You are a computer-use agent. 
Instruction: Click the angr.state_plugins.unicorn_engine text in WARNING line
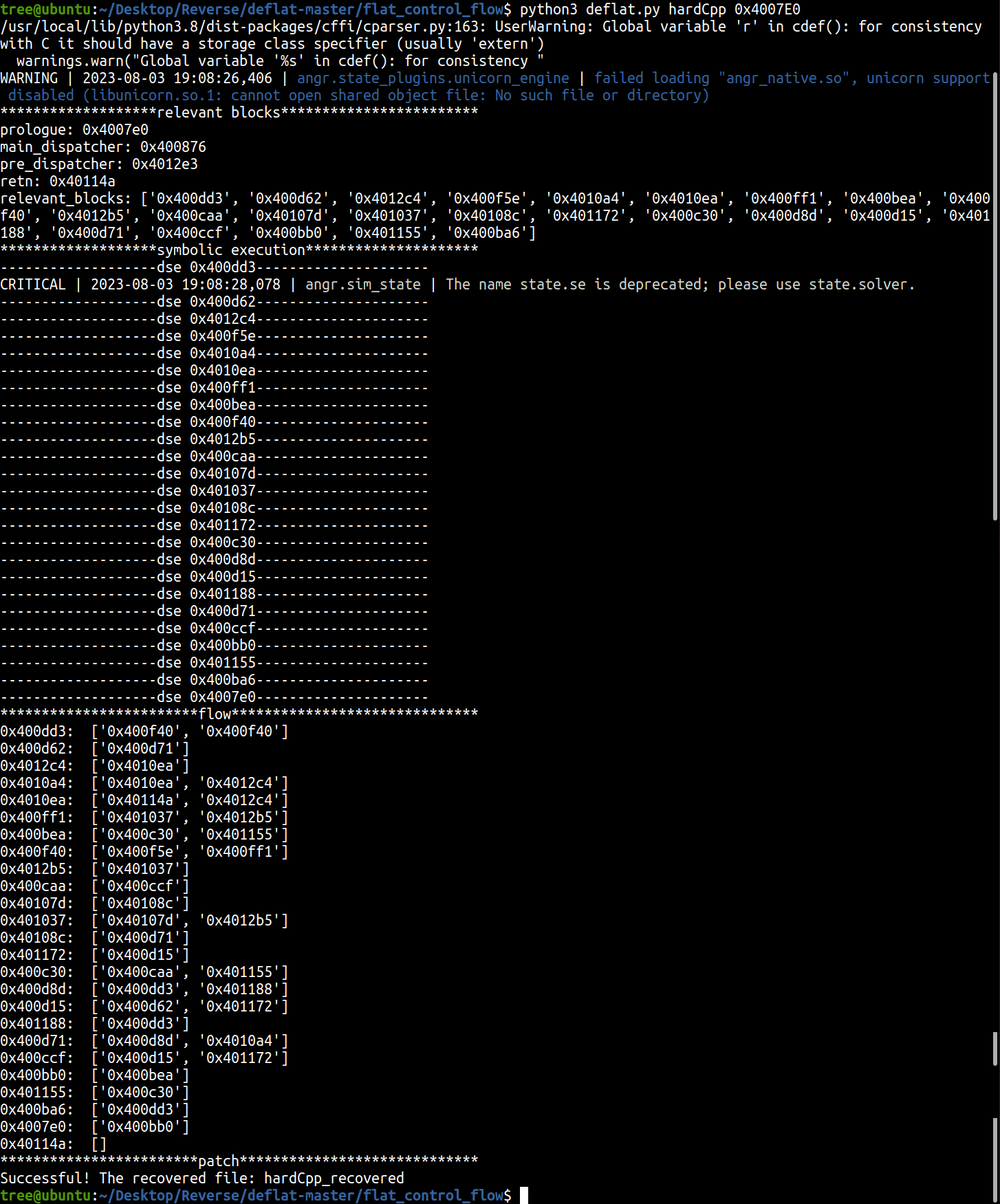click(x=433, y=78)
